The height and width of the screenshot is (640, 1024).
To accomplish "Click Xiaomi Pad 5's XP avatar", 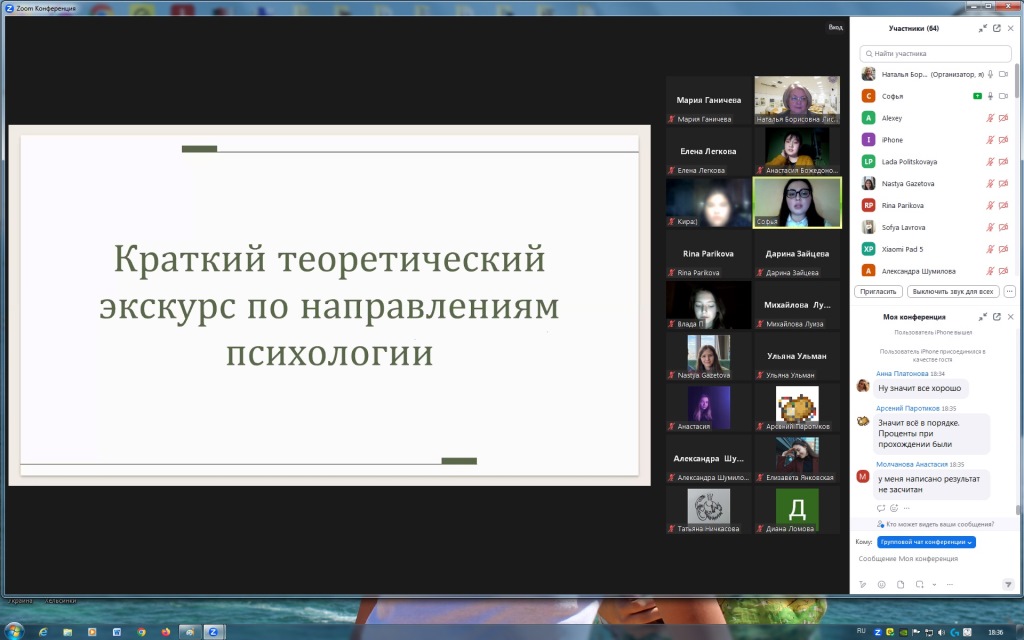I will (868, 249).
